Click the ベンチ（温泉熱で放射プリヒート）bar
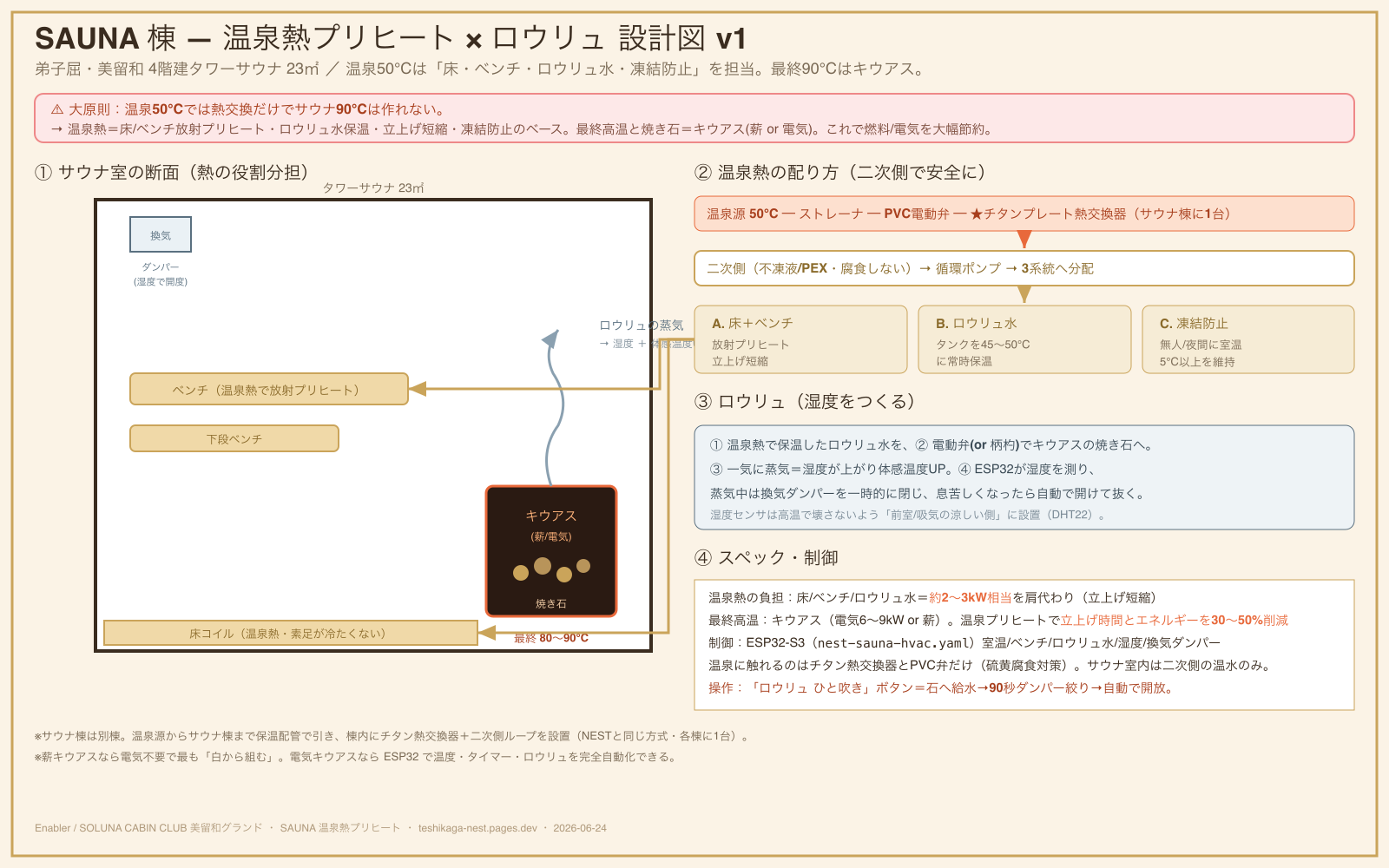The width and height of the screenshot is (1389, 868). [269, 389]
